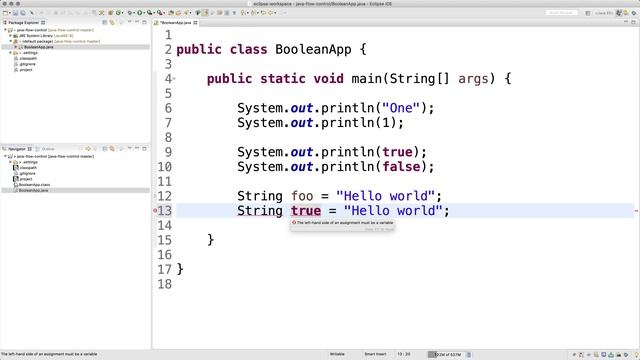Collapse java-flow-control project in Navigator
This screenshot has height=360, width=640.
(5, 157)
